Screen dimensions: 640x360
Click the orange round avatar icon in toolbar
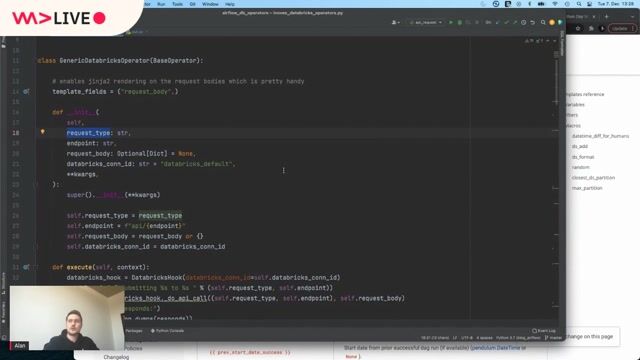pos(552,22)
